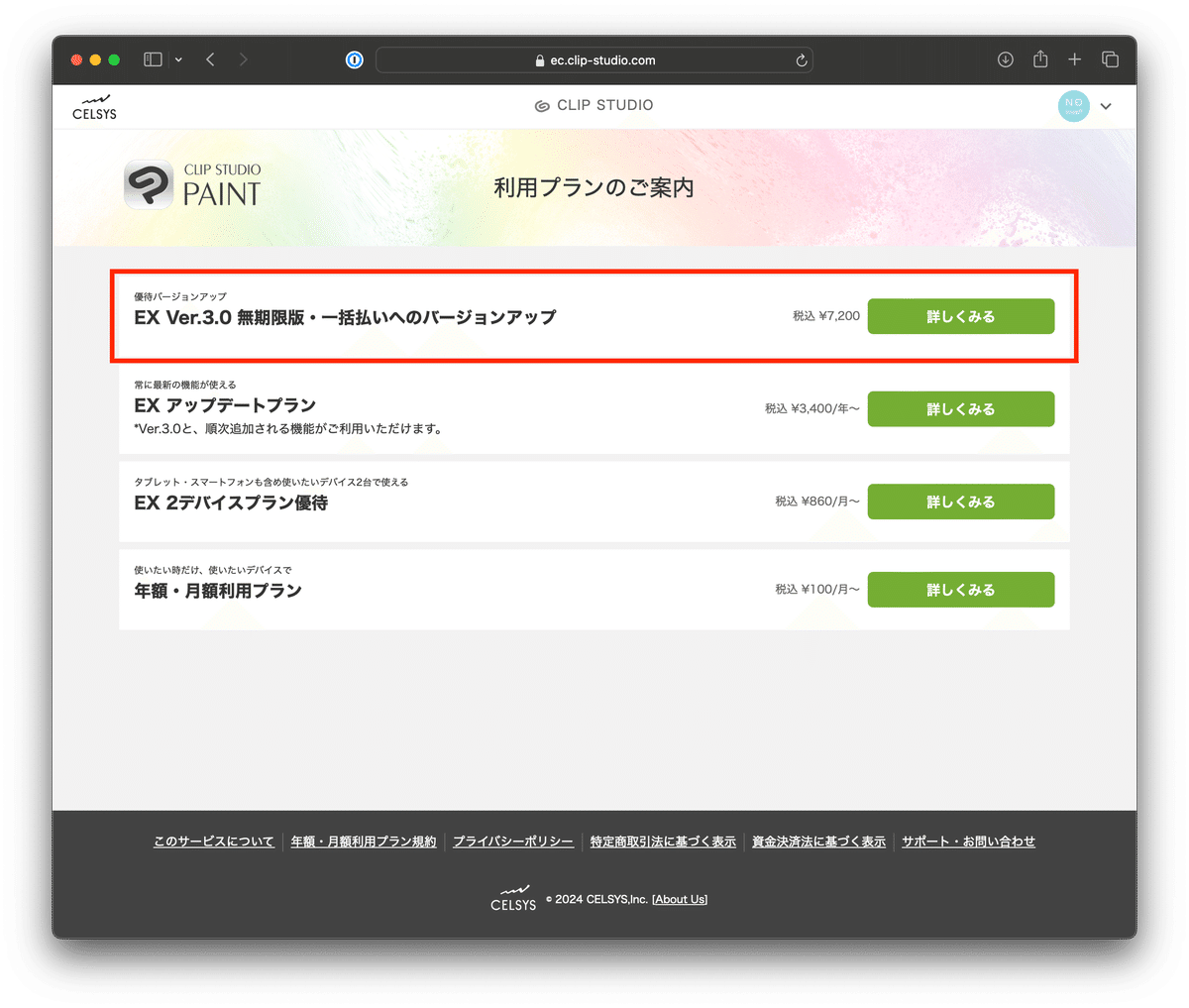
Task: Click the CLIP STUDIO PAINT app icon
Action: 147,184
